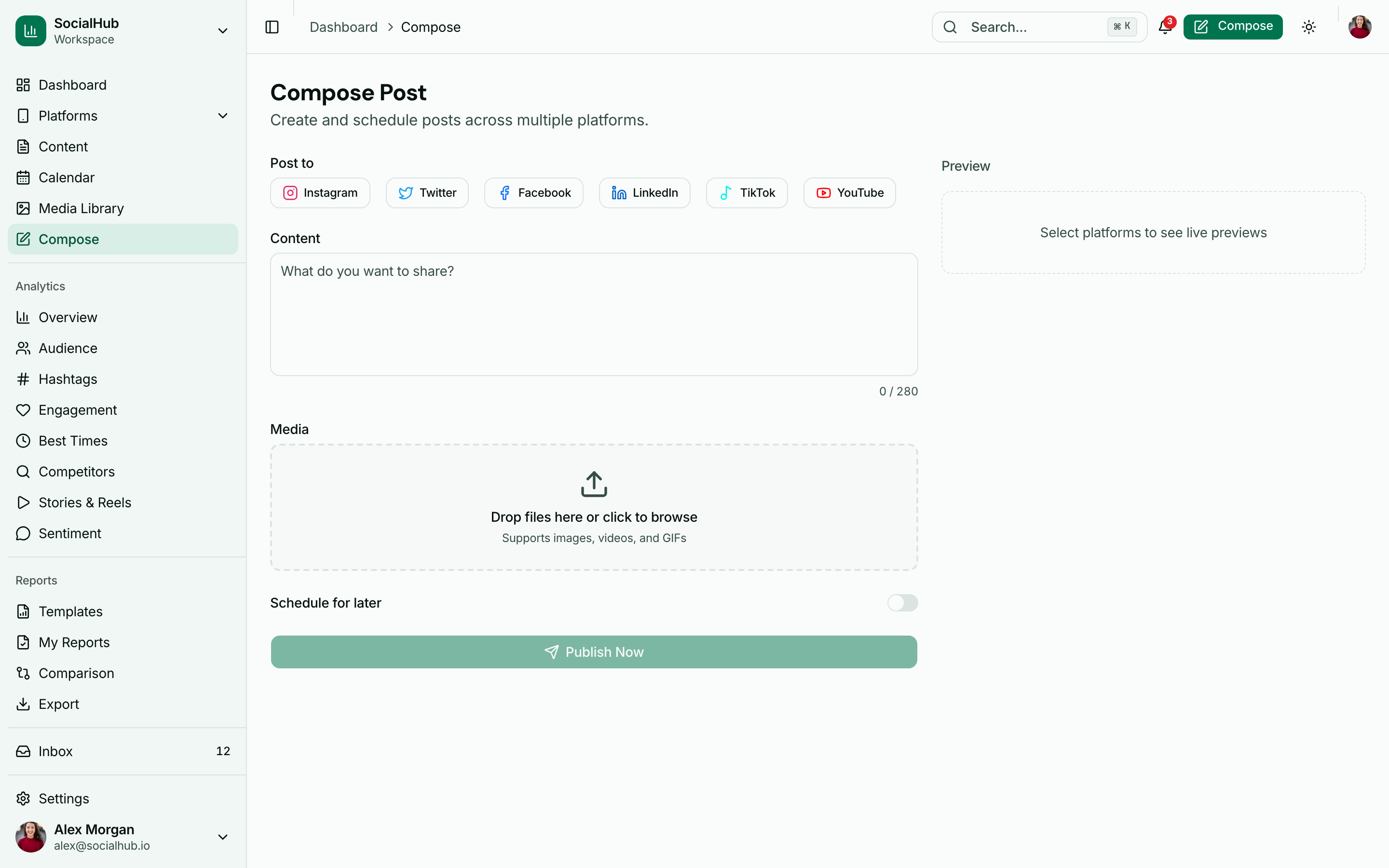Click inside the post content text area
This screenshot has width=1389, height=868.
pos(594,314)
